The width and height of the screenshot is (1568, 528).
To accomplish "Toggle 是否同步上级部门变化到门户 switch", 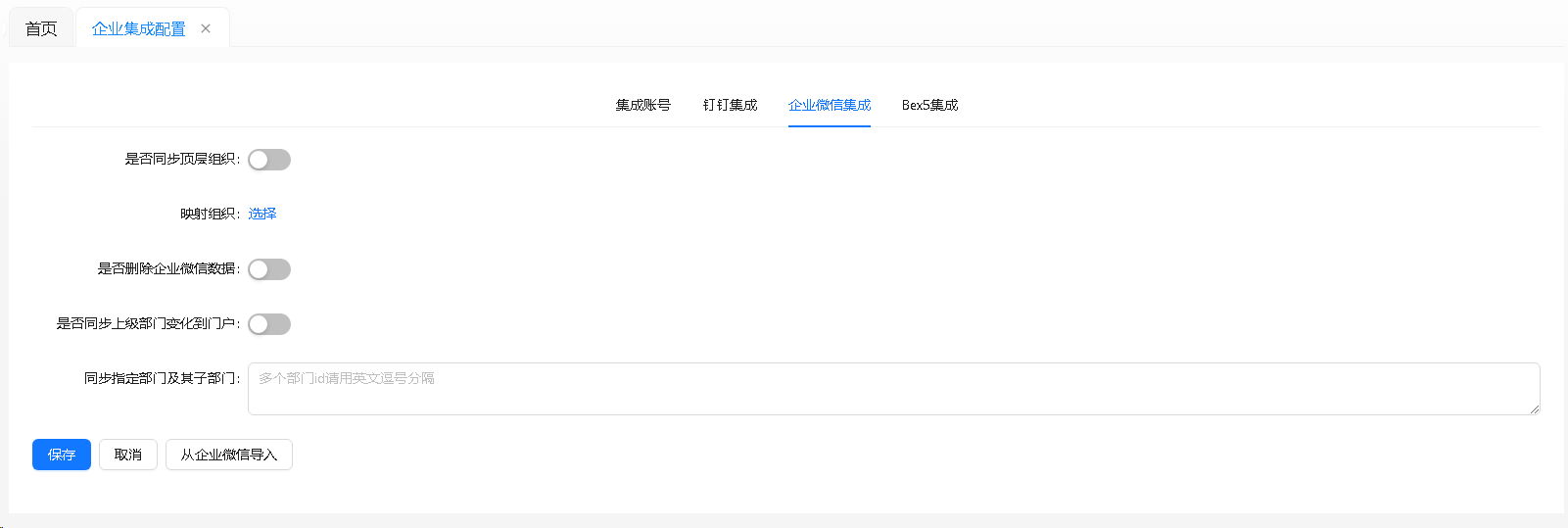I will tap(269, 324).
